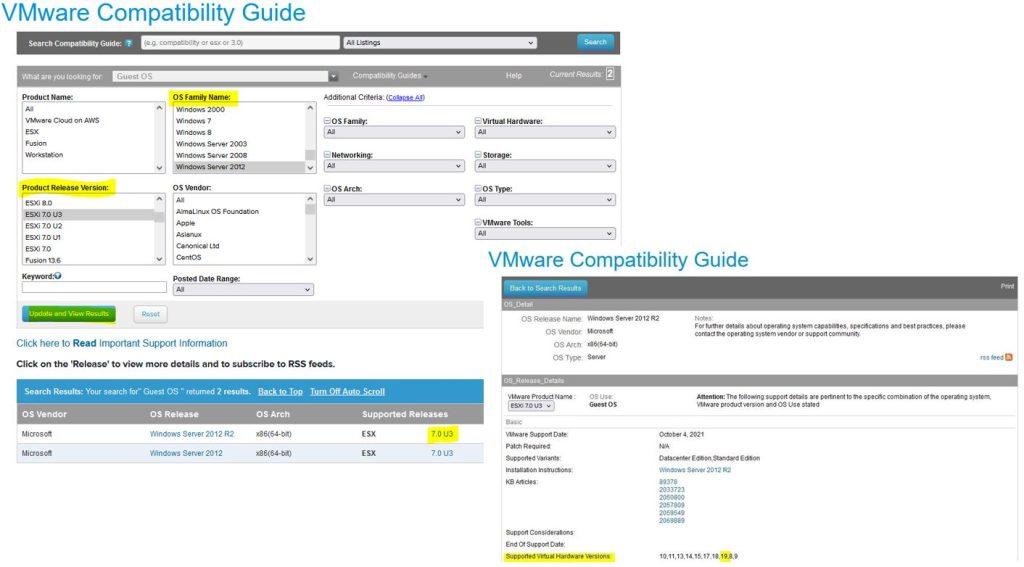Click the Supported Releases column header
Screen dimensions: 1024x567
(x=405, y=414)
